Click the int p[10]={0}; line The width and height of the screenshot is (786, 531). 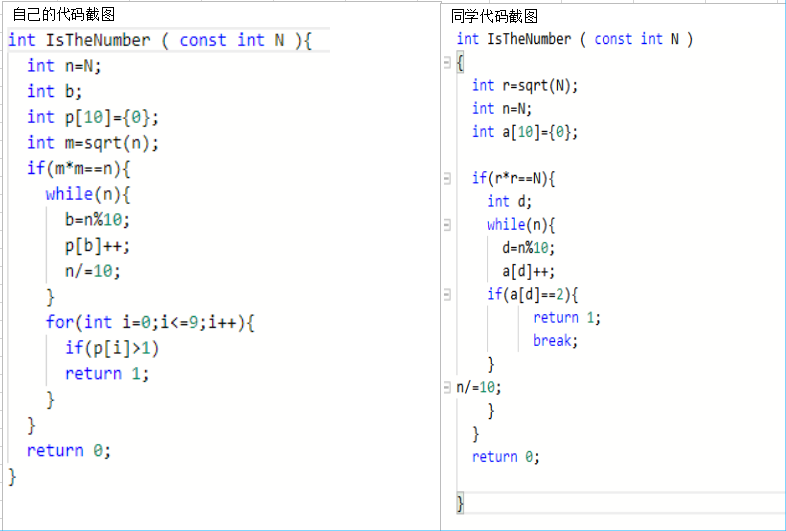93,117
